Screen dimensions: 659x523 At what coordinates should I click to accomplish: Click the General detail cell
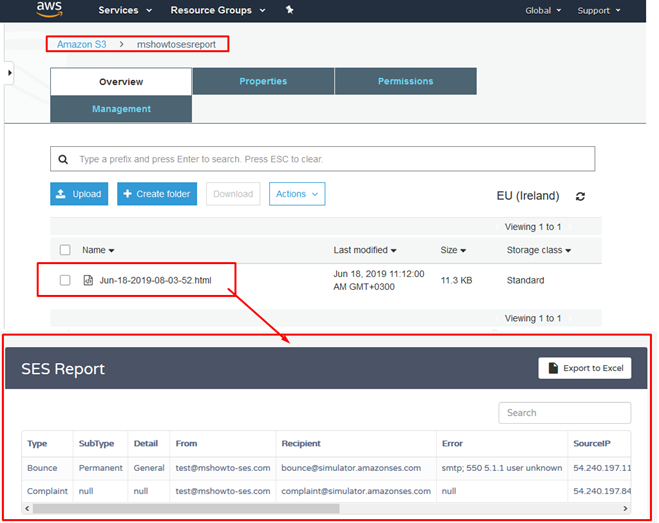[149, 468]
